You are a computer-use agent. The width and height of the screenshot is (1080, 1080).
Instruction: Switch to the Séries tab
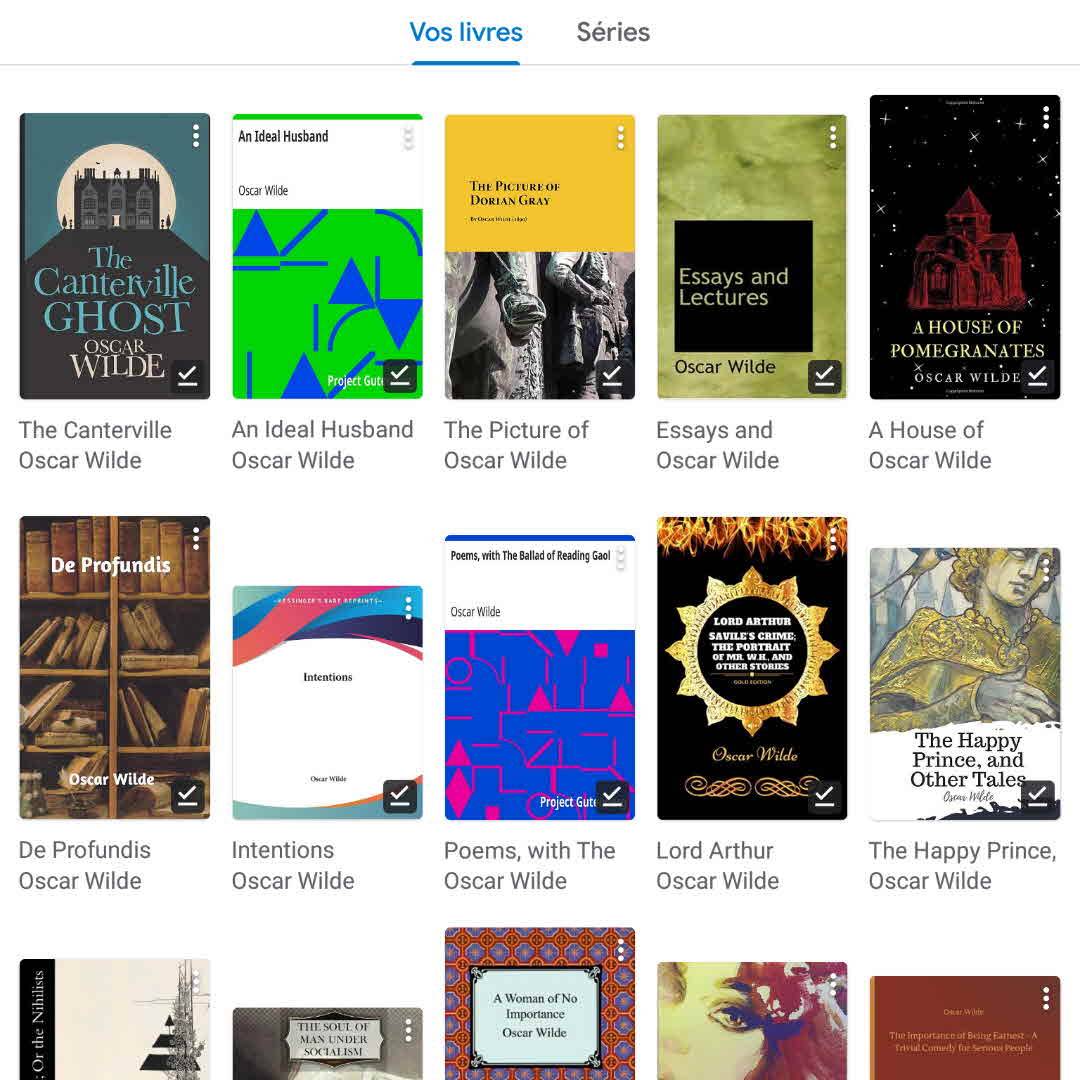tap(613, 32)
